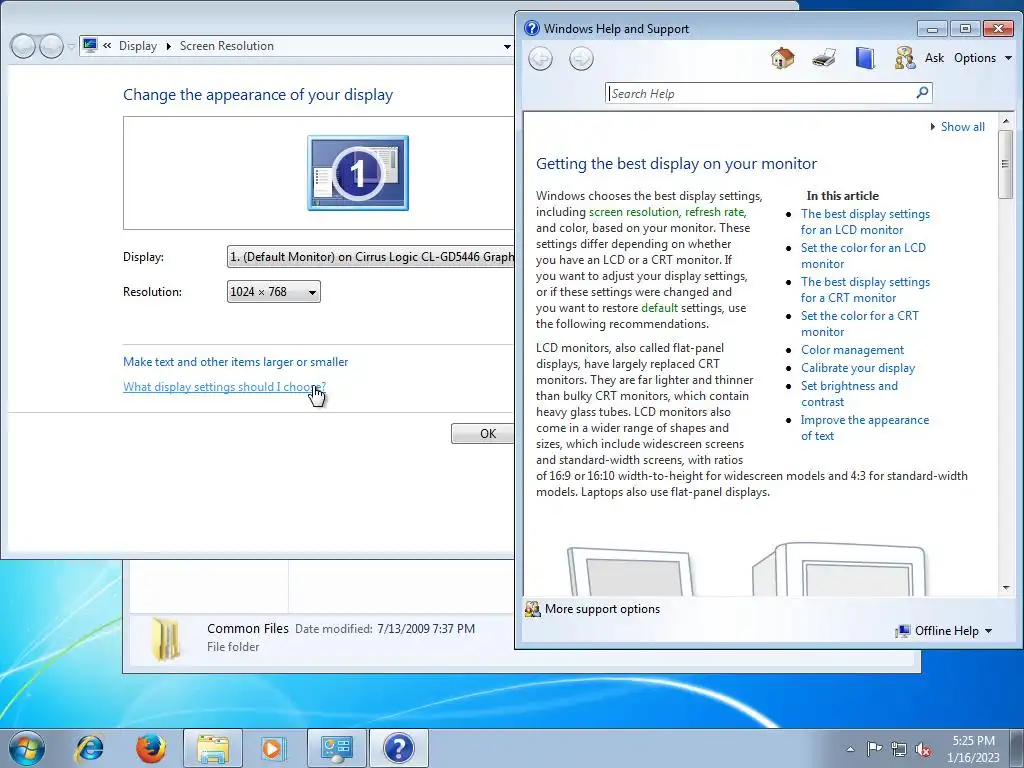1024x768 pixels.
Task: Open What display settings should I choose link
Action: pos(224,387)
